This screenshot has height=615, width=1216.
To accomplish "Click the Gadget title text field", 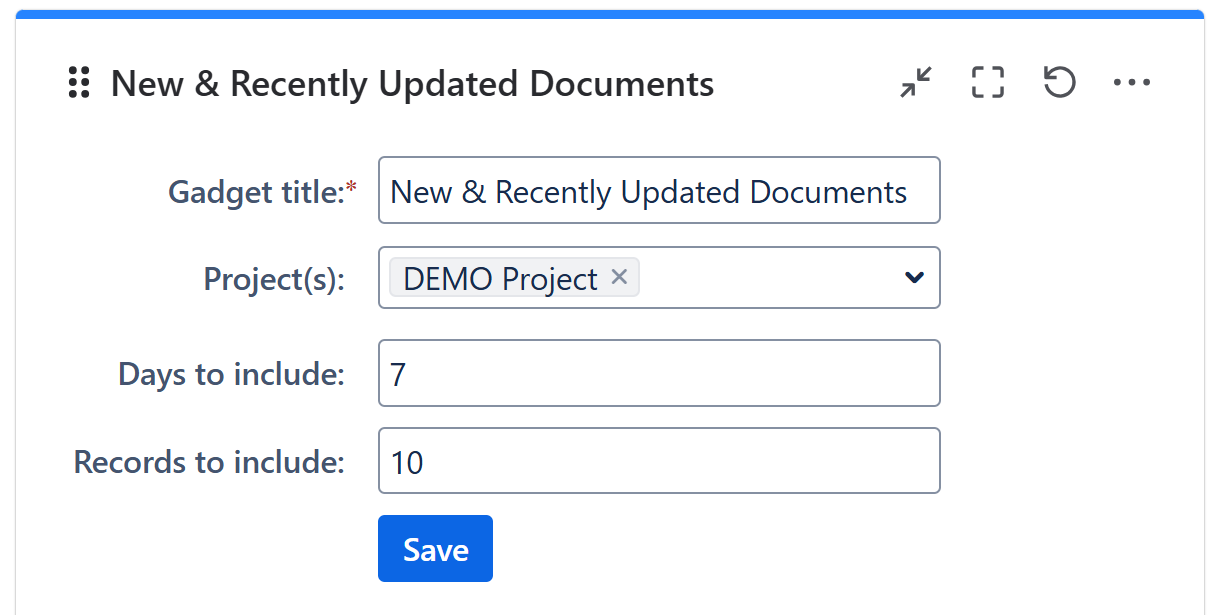I will [x=659, y=191].
